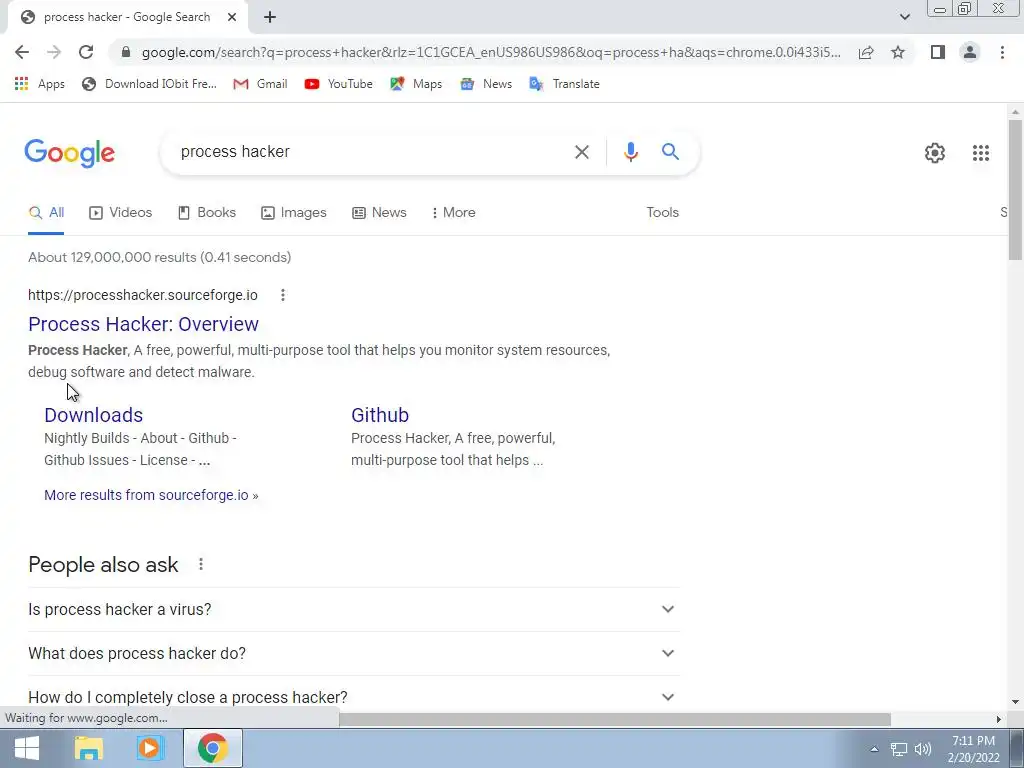Click More results from sourceforge.io

click(151, 495)
